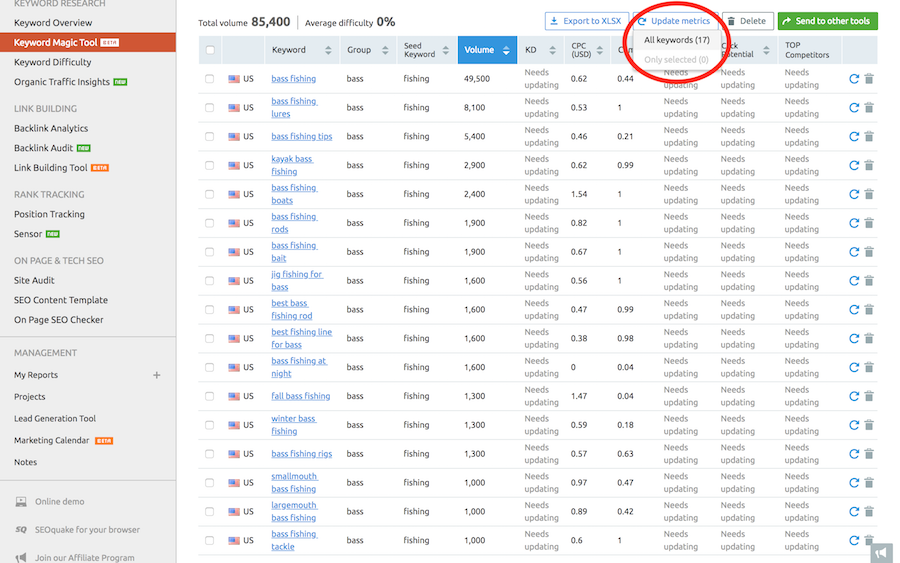Open the feedback megaphone widget

882,553
